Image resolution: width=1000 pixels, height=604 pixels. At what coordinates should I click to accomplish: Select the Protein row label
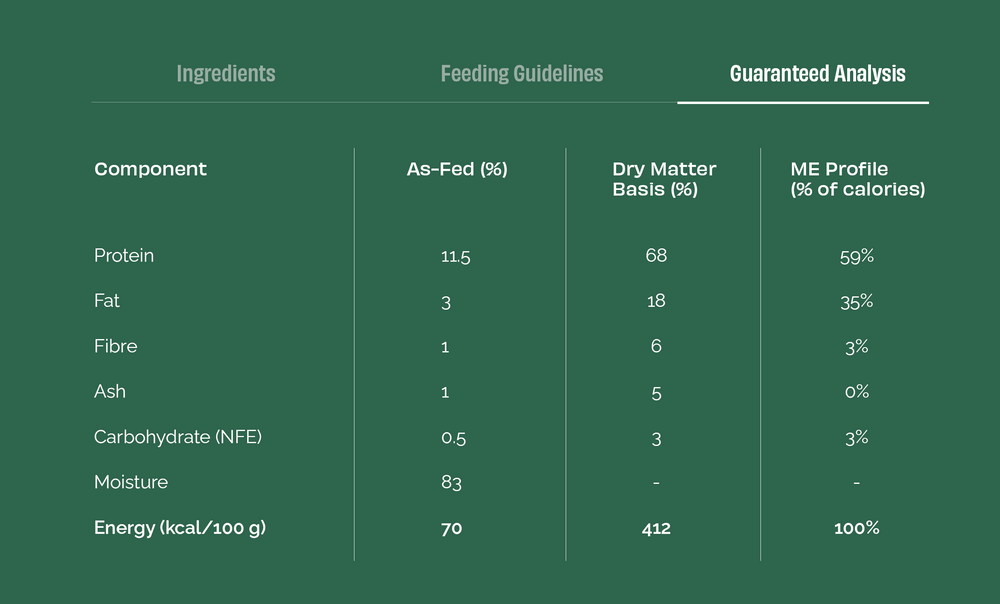tap(124, 256)
